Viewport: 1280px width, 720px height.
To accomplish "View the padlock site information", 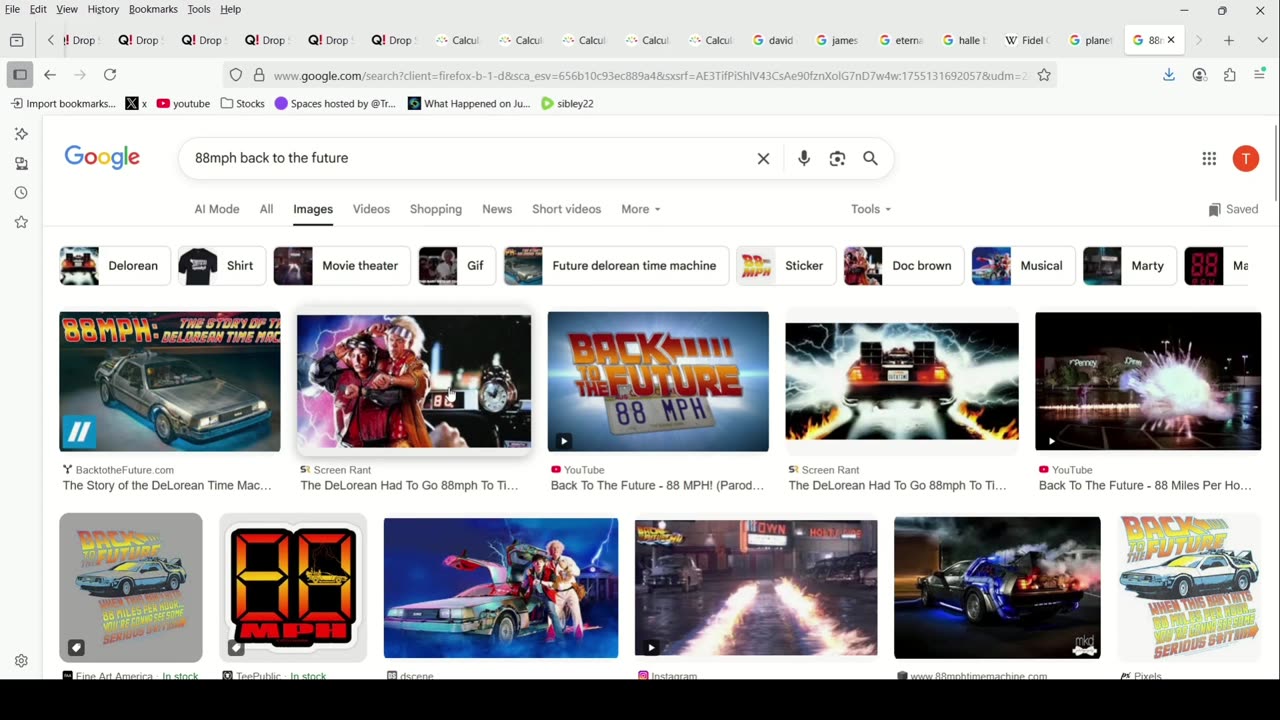I will coord(259,75).
